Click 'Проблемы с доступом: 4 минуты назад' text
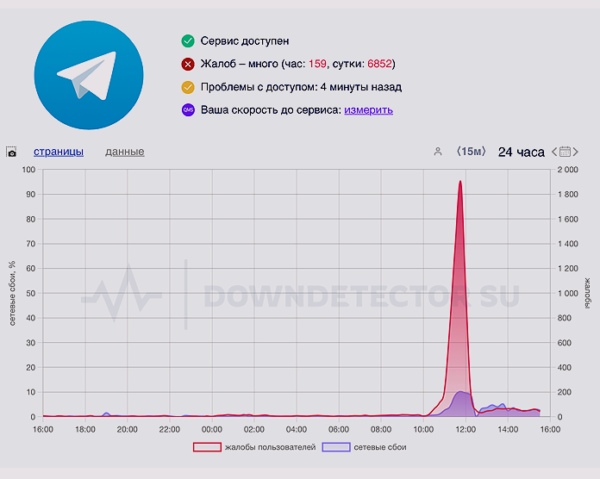This screenshot has width=600, height=479. click(x=301, y=87)
